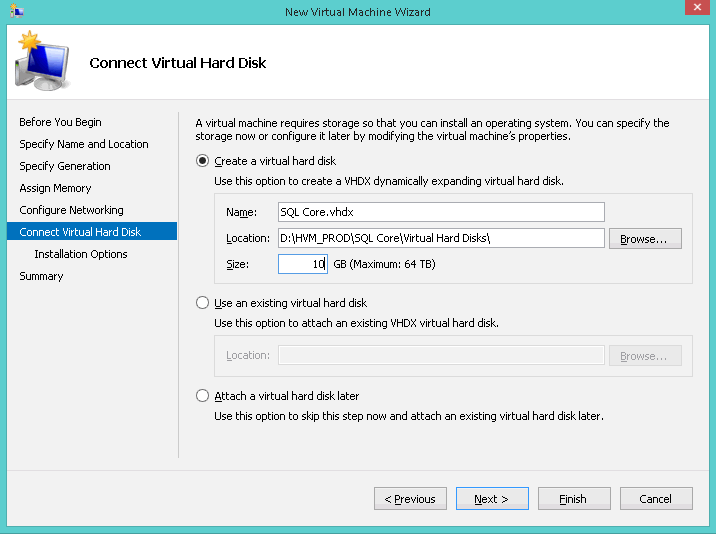Select Use an existing virtual hard disk
The image size is (716, 534).
tap(203, 303)
